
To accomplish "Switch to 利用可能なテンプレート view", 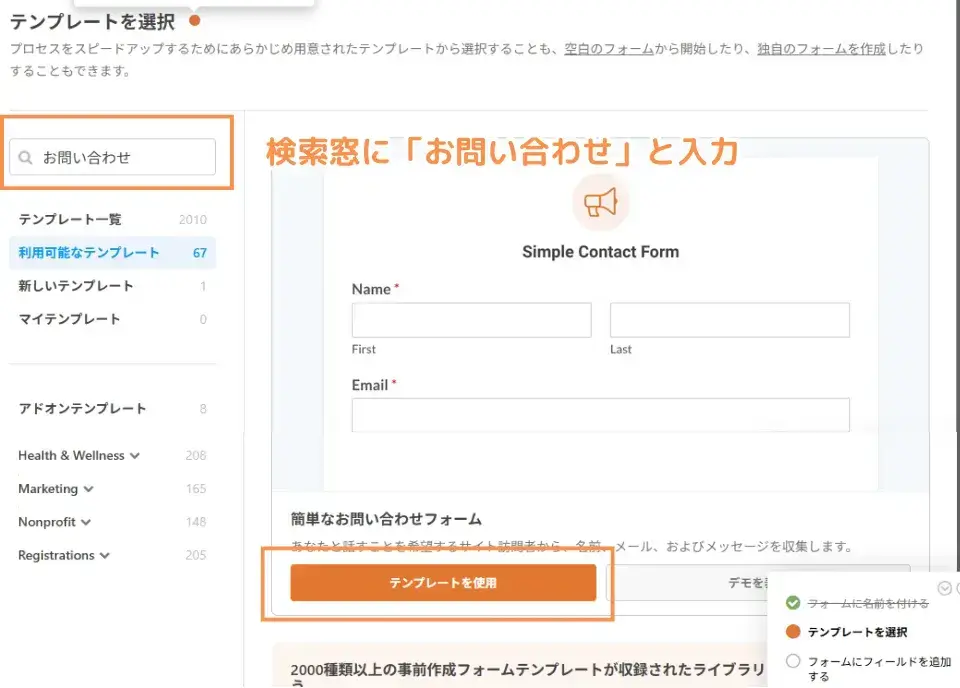I will click(88, 253).
